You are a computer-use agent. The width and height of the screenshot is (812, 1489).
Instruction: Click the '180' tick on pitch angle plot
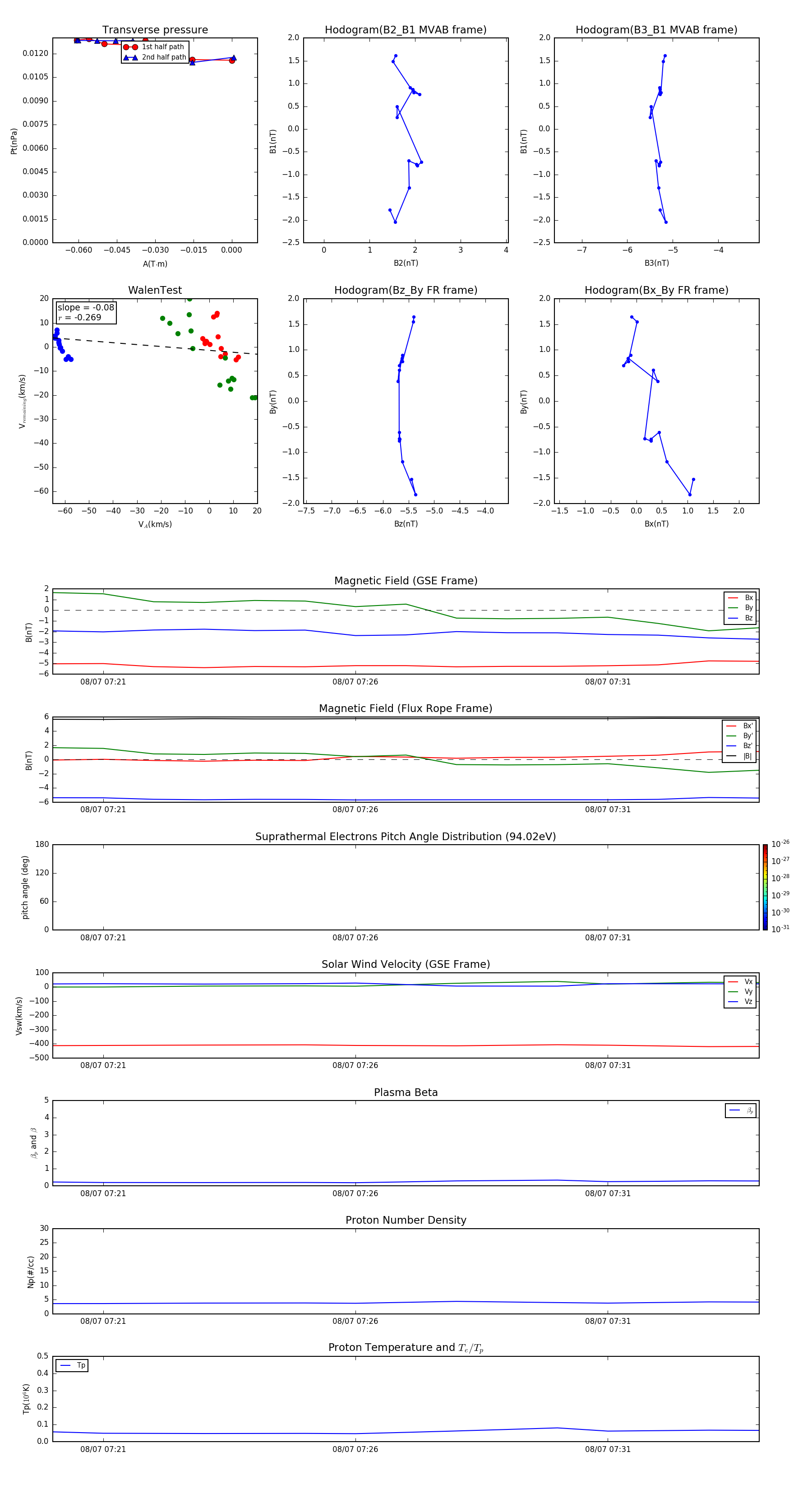(42, 845)
